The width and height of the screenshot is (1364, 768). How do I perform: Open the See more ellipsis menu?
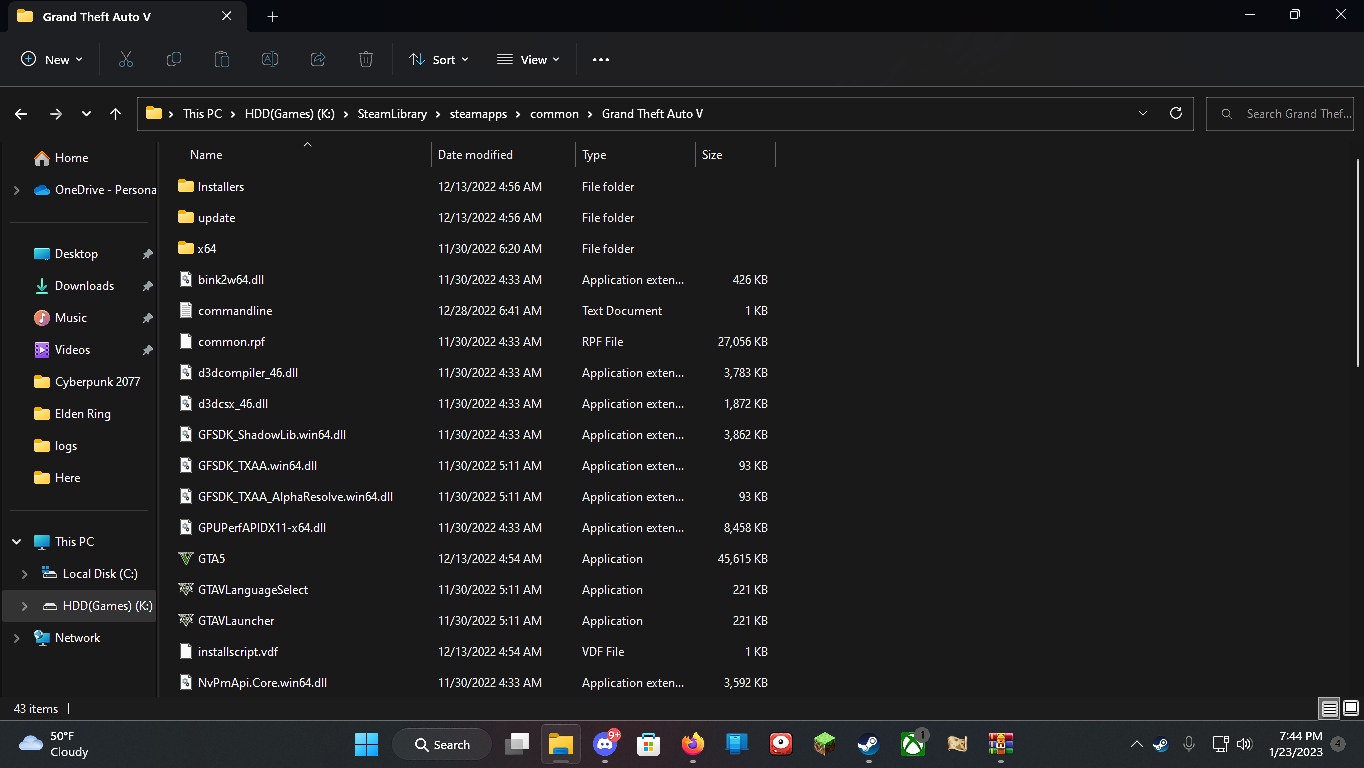point(600,59)
